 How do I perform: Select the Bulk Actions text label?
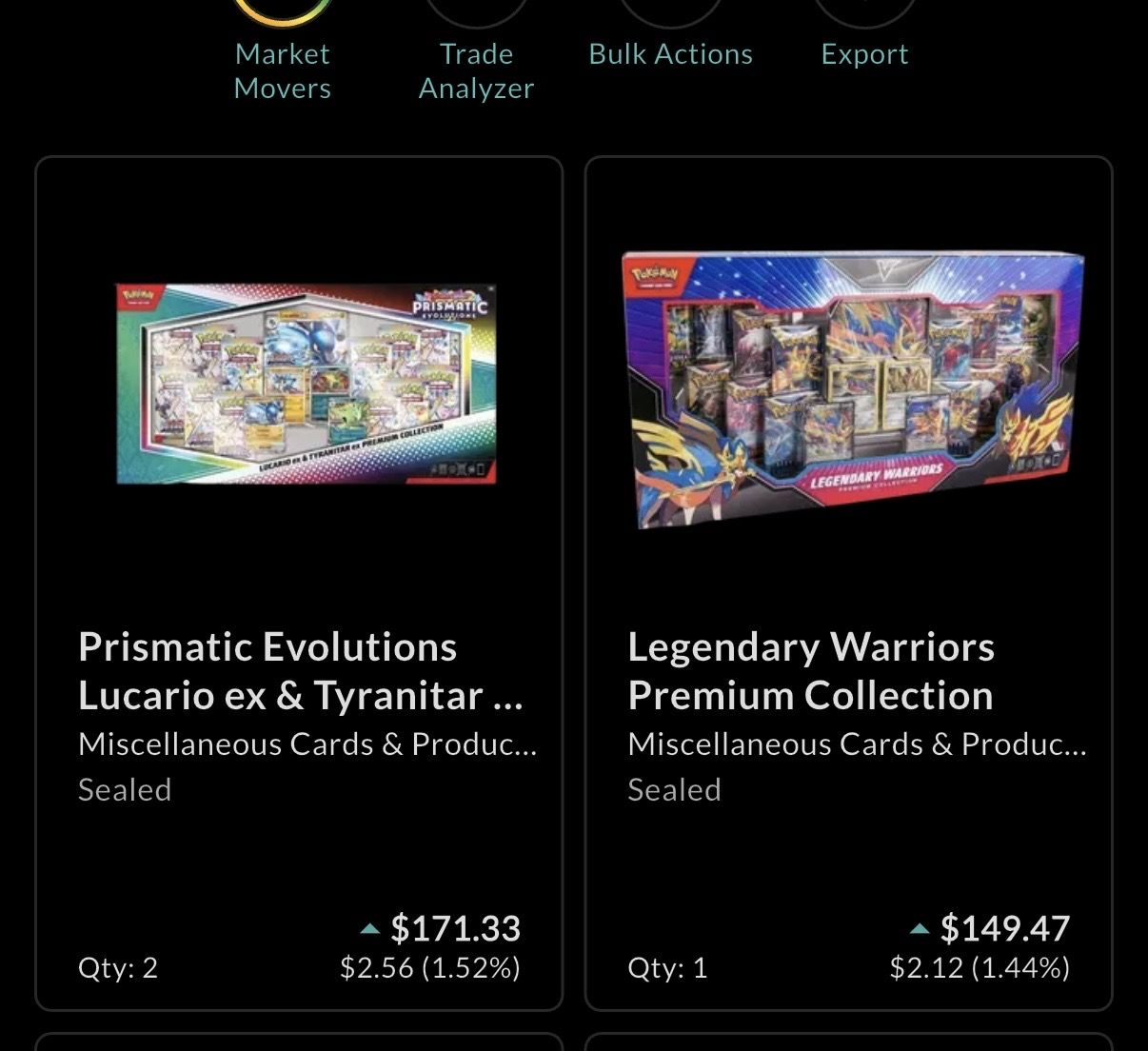pos(670,54)
